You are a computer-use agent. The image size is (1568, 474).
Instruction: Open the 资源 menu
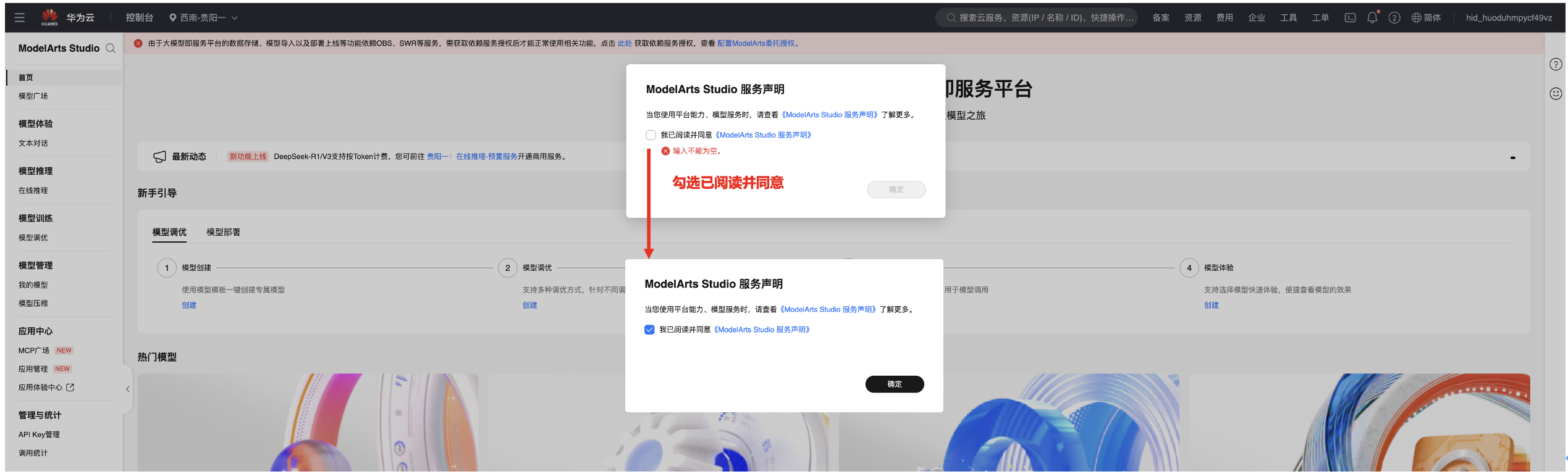click(x=1193, y=17)
